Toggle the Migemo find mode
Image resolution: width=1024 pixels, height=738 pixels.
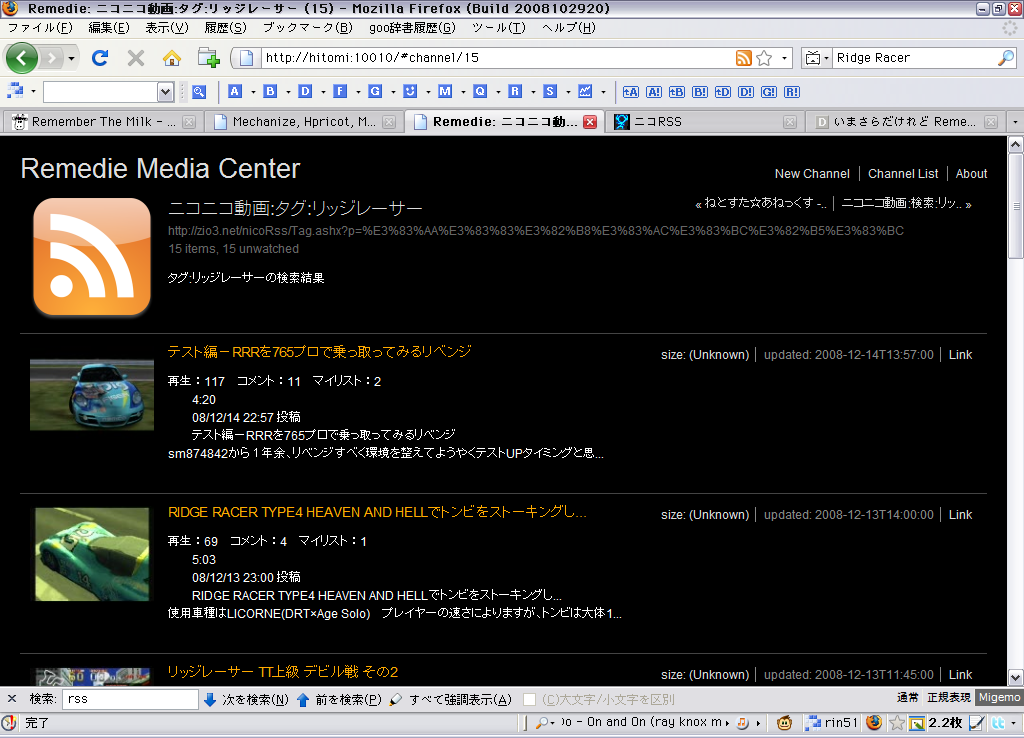coord(999,698)
